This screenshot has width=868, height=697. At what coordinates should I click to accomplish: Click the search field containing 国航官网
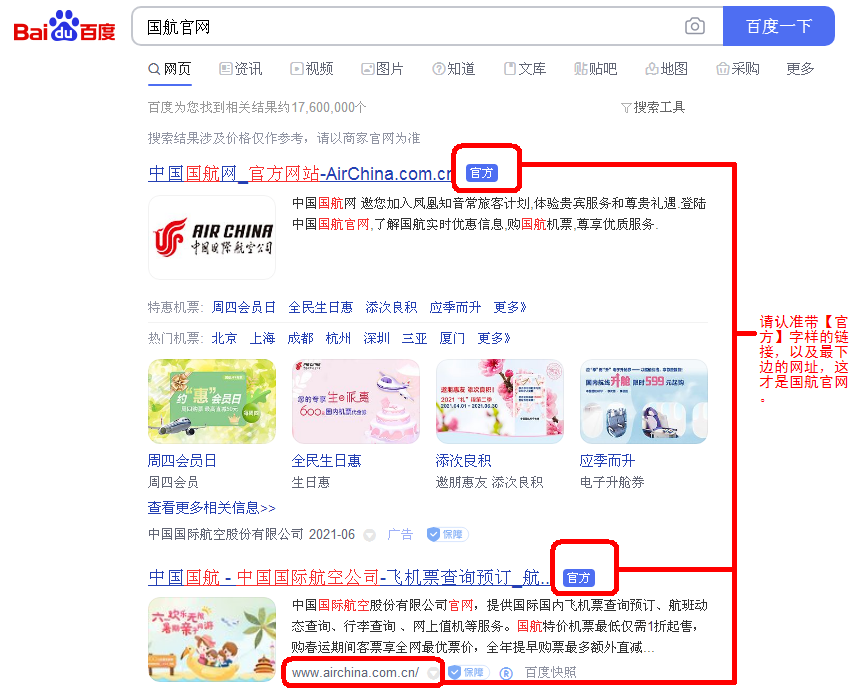point(409,26)
